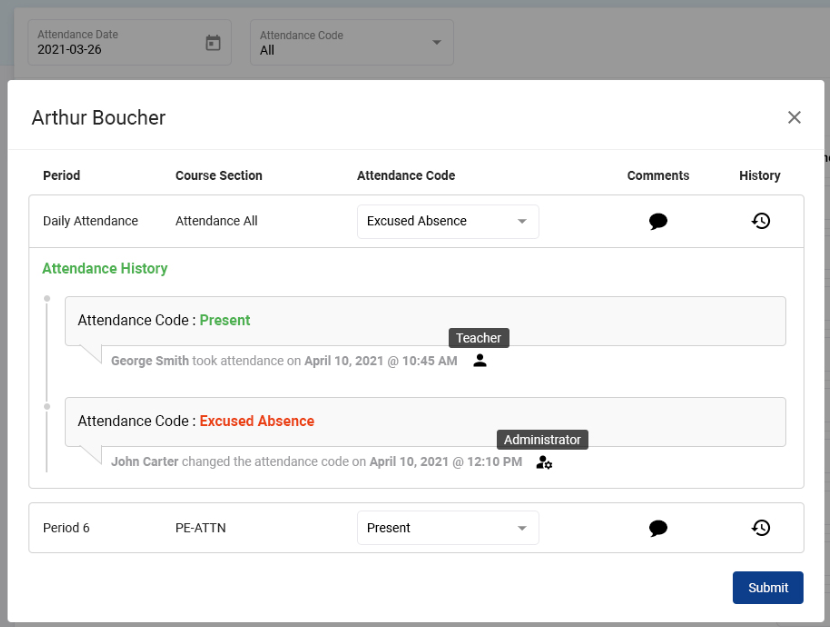
Task: Click the Administrator icon under John Carter
Action: click(543, 461)
